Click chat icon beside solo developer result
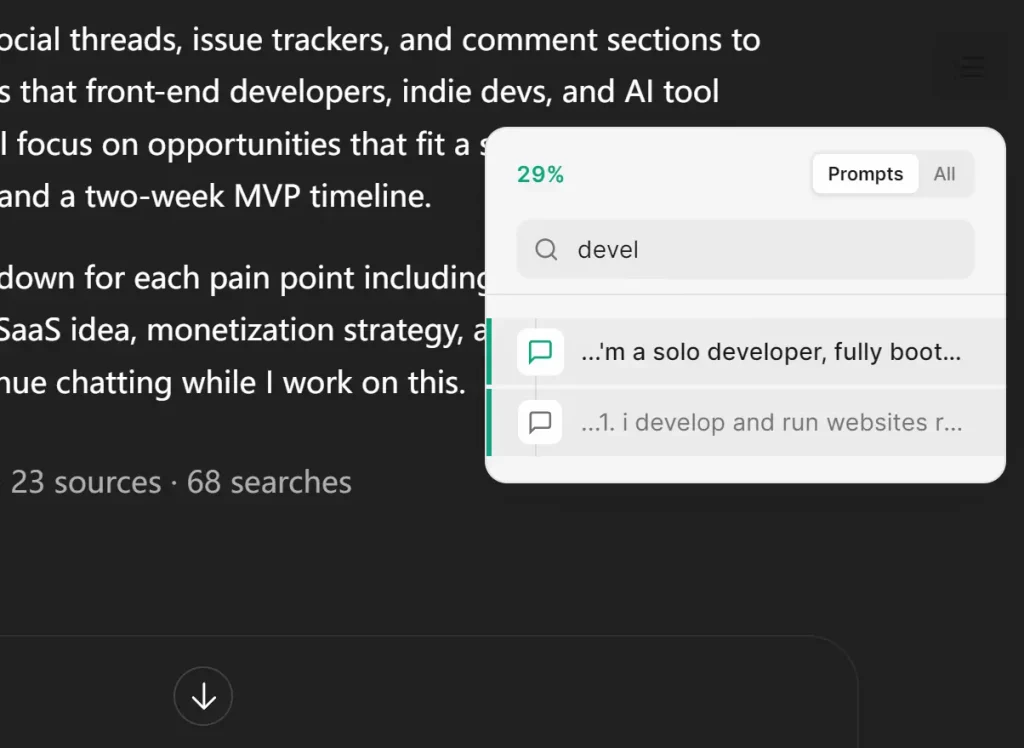The image size is (1024, 748). 540,352
